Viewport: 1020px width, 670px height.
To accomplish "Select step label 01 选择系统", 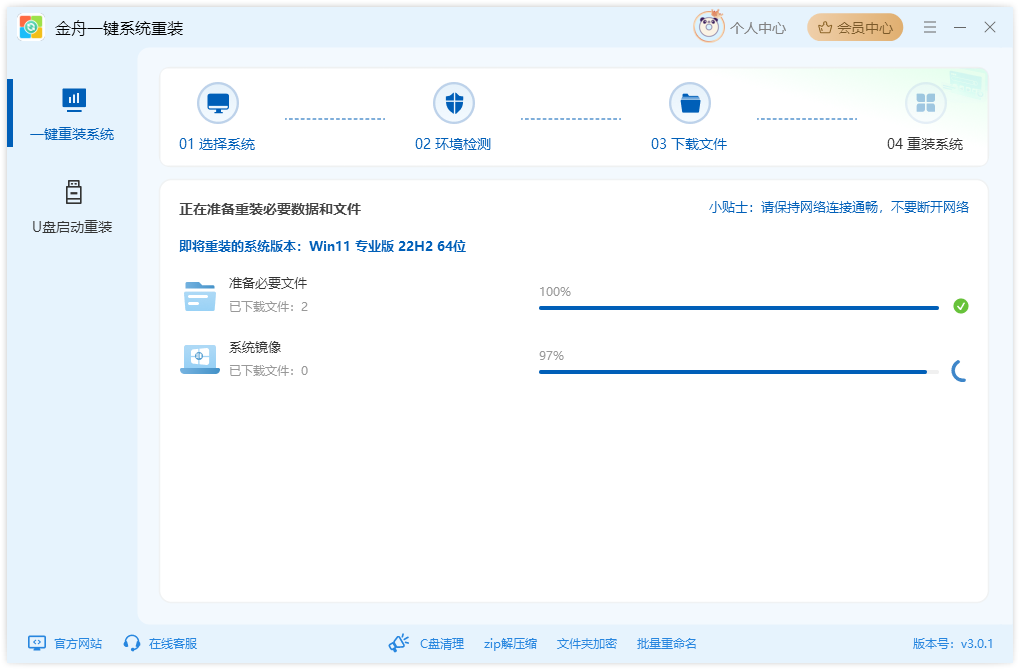I will tap(217, 144).
